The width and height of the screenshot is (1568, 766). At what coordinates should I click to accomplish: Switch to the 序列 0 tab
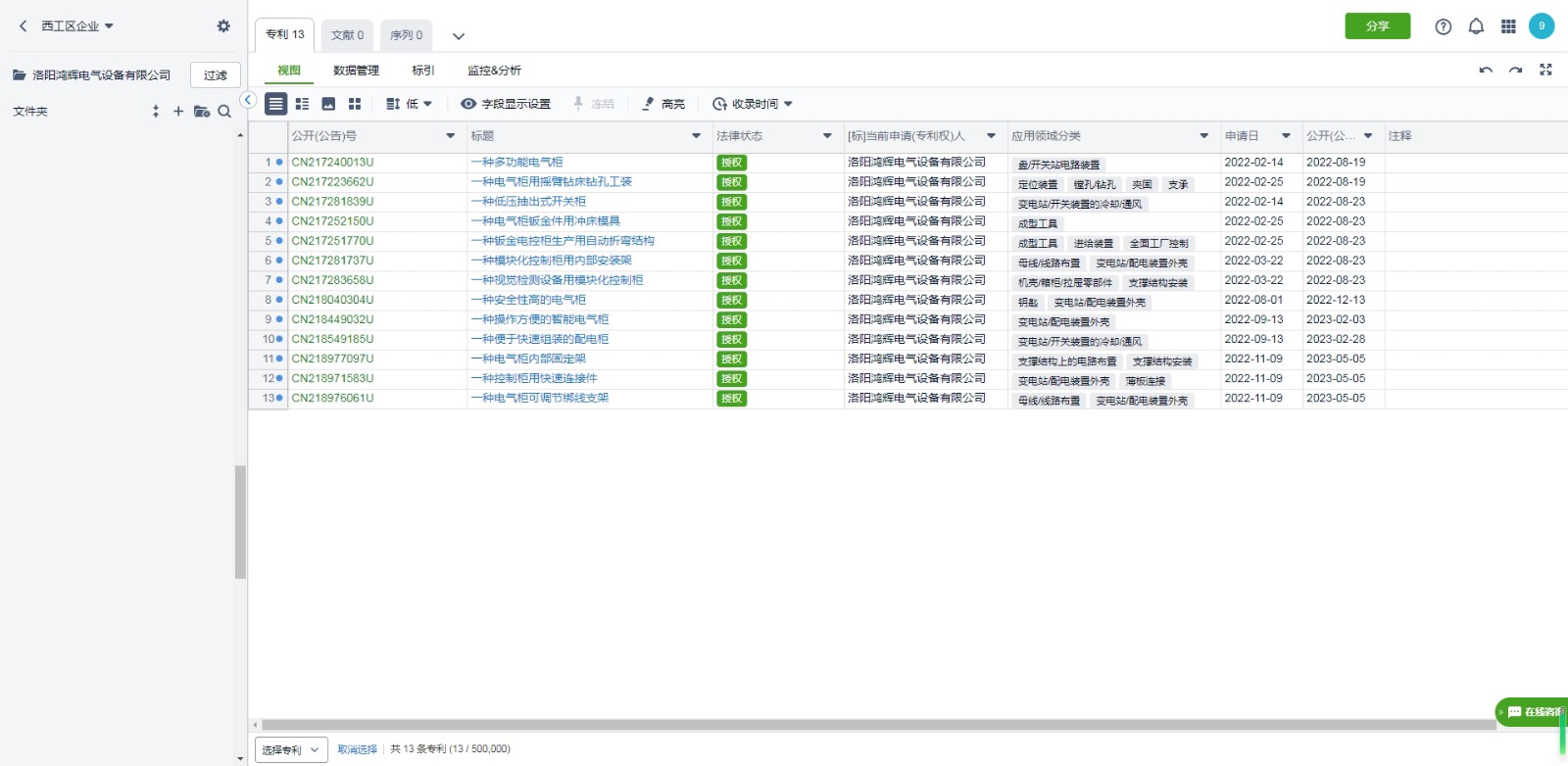407,35
